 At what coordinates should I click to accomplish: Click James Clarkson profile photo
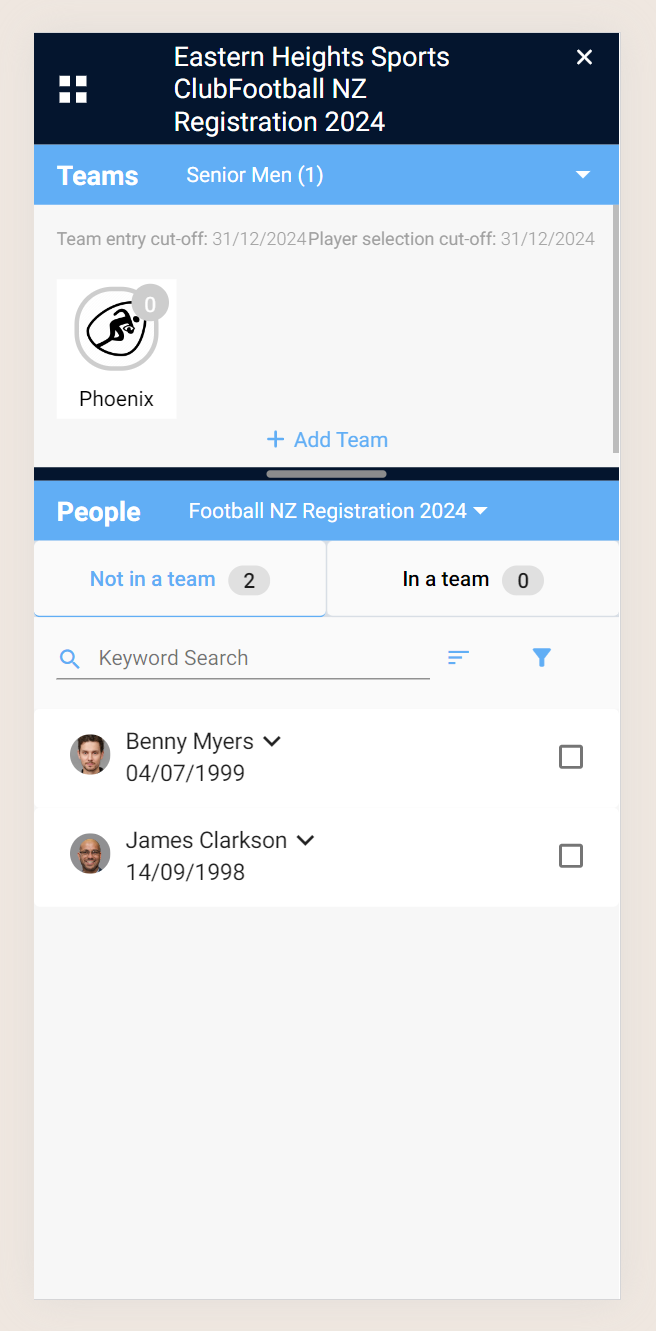pyautogui.click(x=90, y=854)
